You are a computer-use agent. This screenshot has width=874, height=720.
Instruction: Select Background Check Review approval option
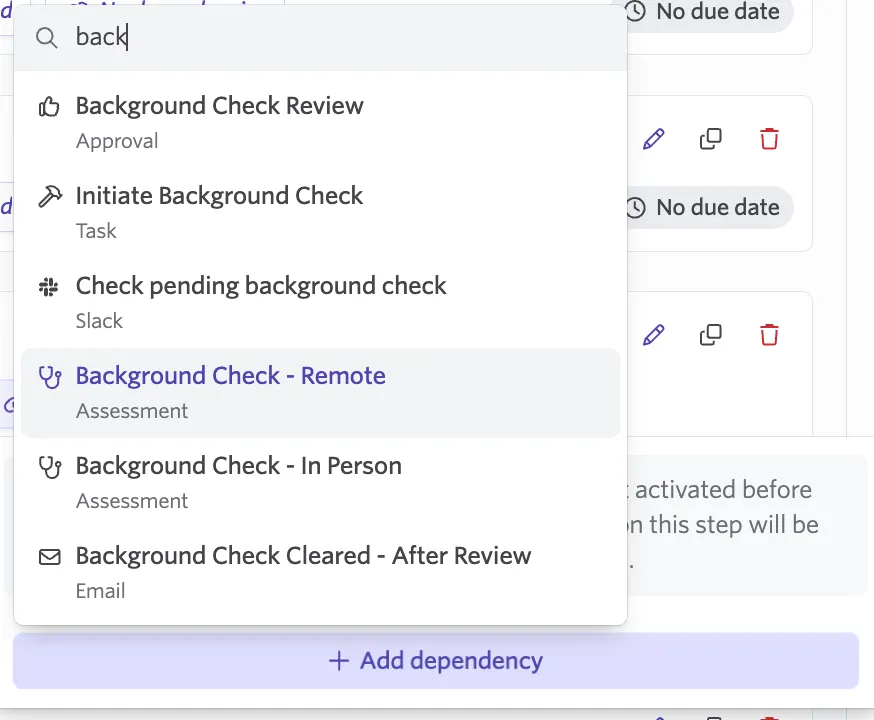click(x=321, y=123)
